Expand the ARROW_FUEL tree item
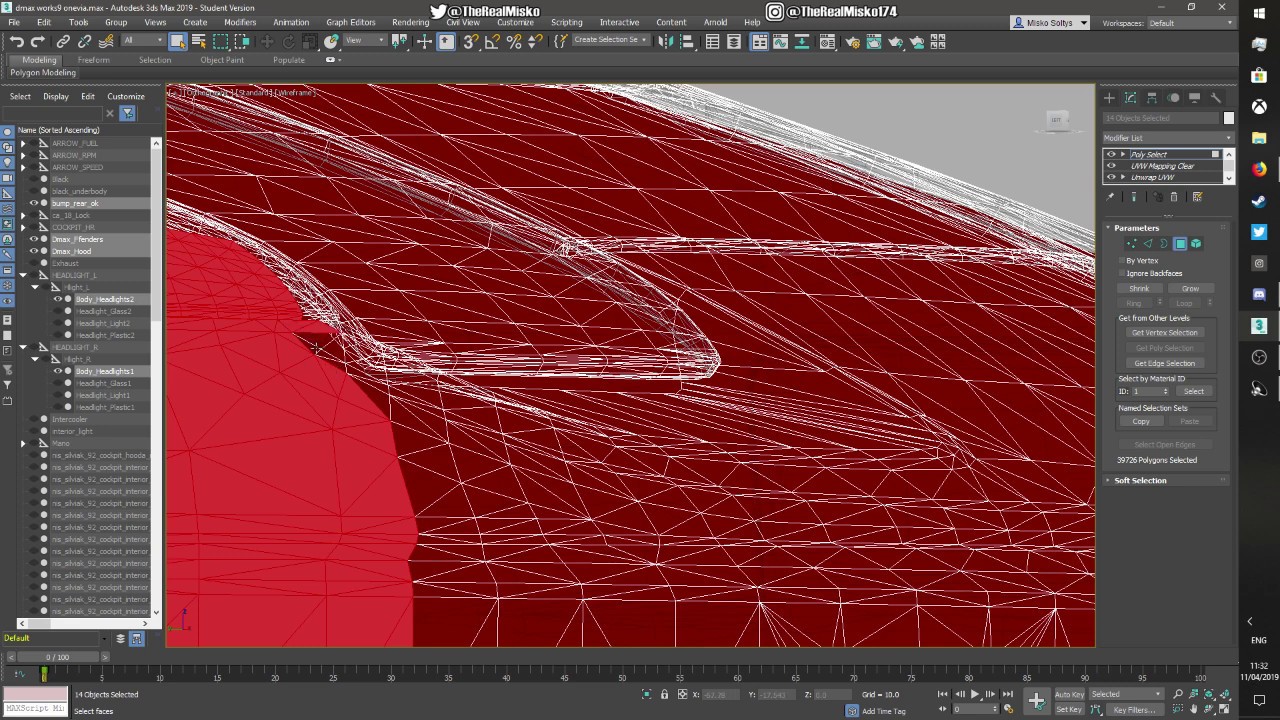 [x=23, y=143]
